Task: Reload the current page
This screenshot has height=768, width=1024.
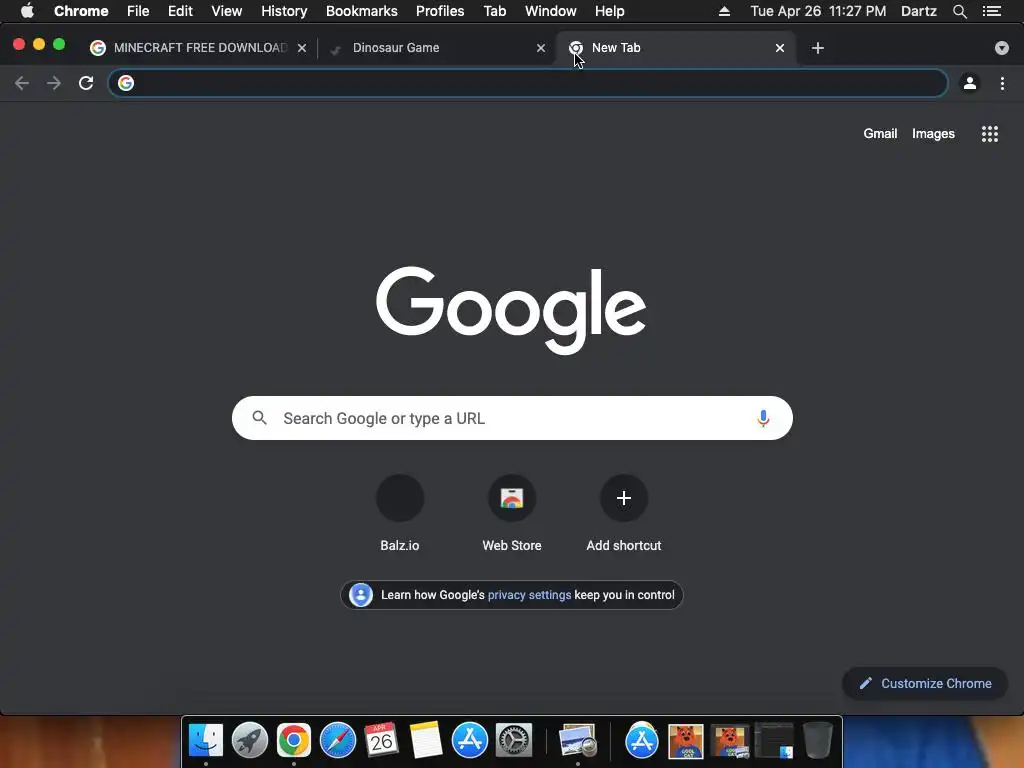Action: click(x=86, y=83)
